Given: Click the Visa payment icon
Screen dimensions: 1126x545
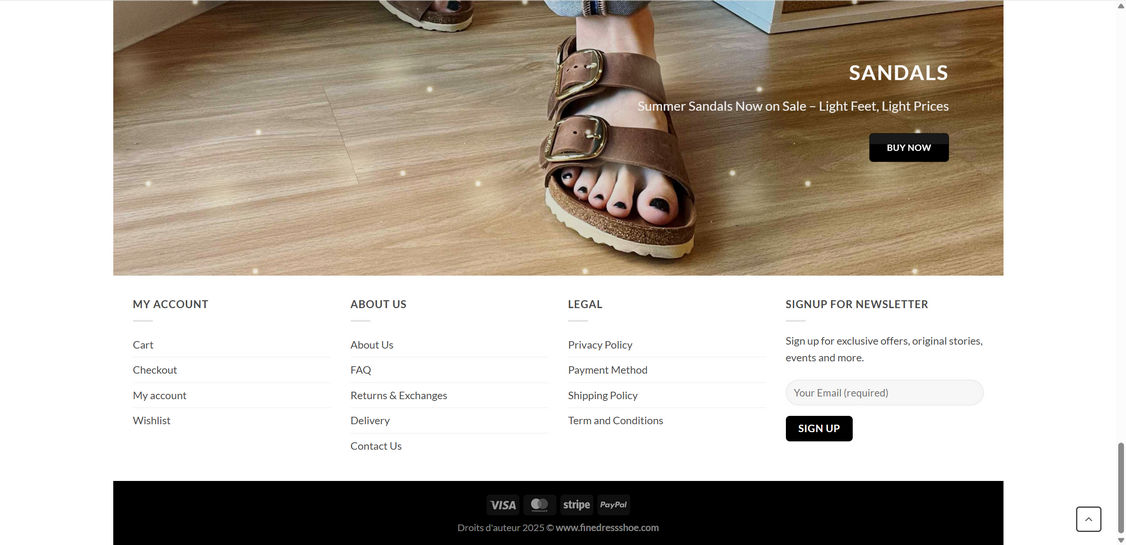Looking at the screenshot, I should 503,505.
